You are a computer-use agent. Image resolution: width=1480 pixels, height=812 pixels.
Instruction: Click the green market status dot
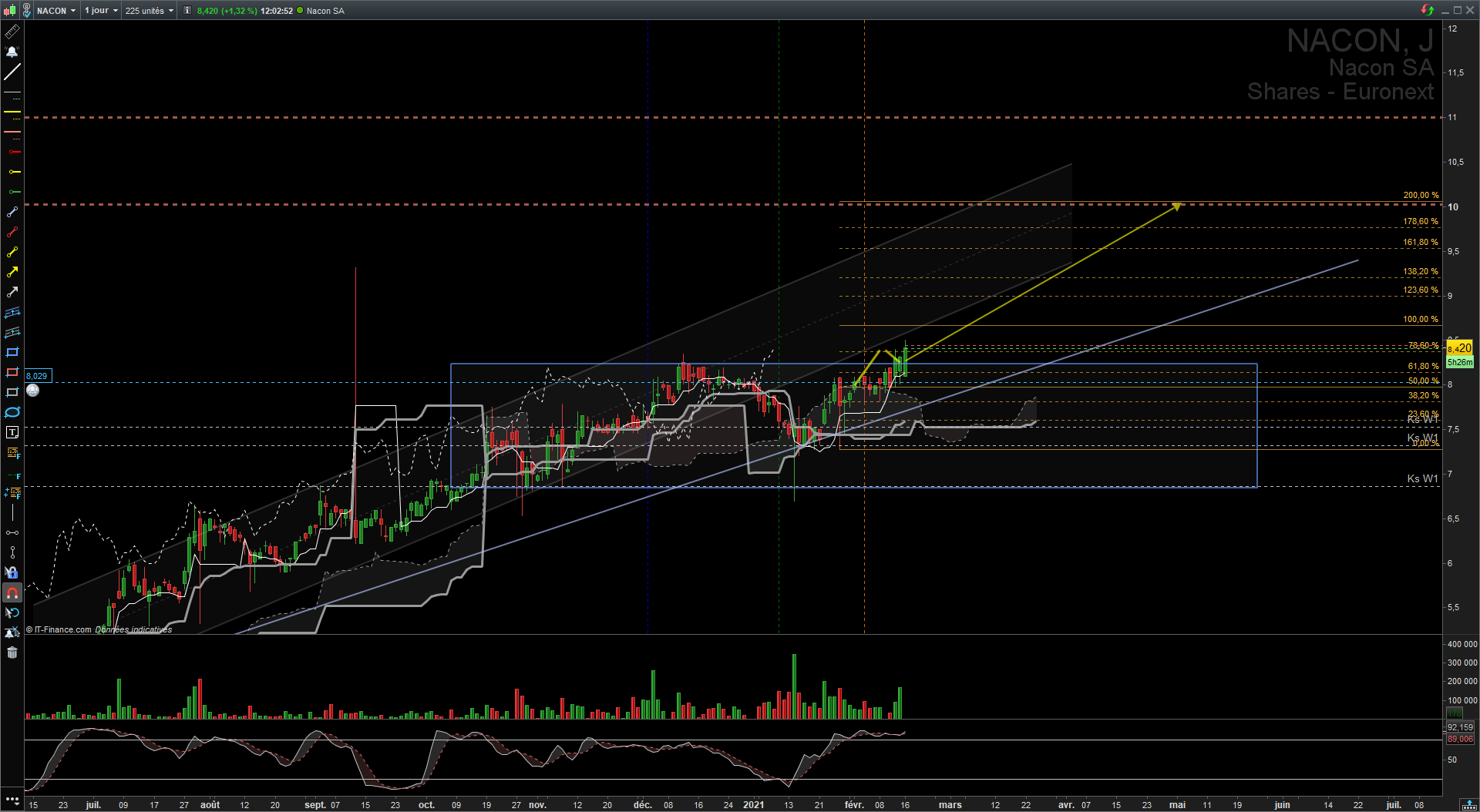pyautogui.click(x=300, y=11)
